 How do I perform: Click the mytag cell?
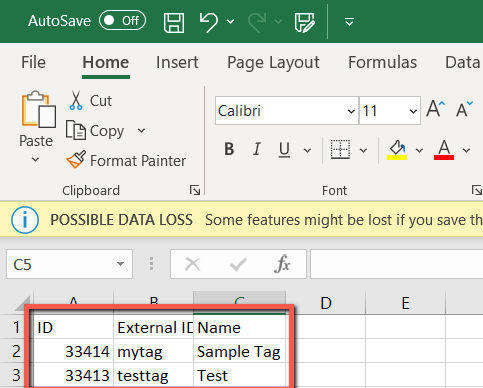pyautogui.click(x=153, y=351)
